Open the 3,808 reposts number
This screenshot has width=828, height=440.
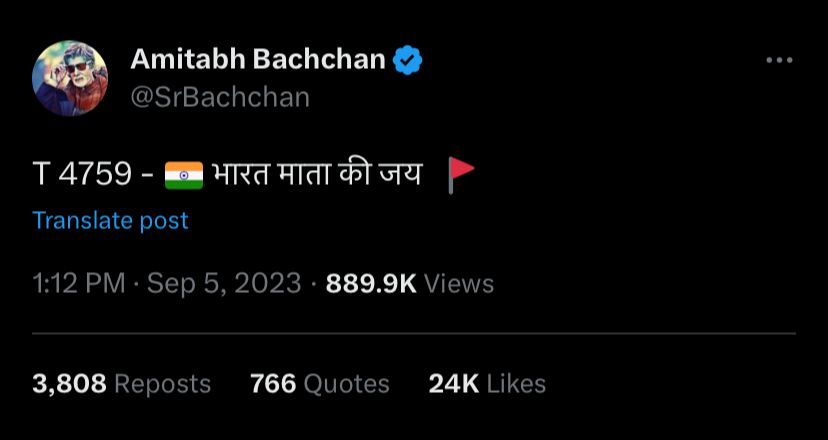pos(69,384)
